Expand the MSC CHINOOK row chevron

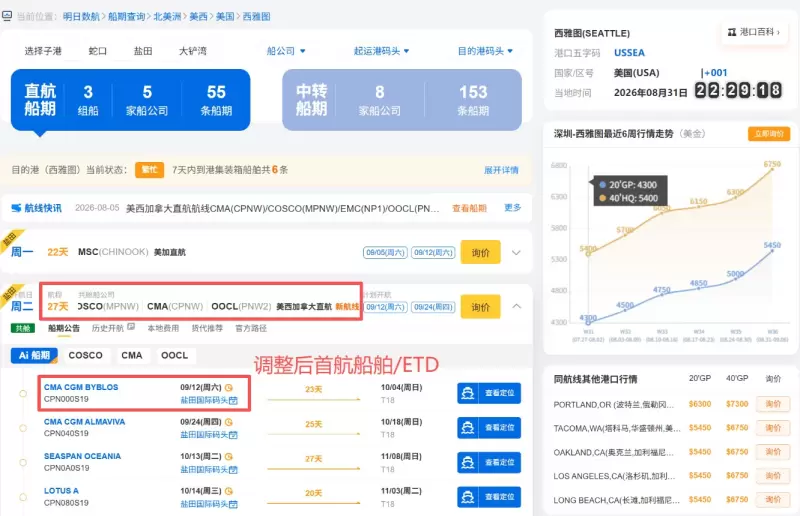point(516,253)
